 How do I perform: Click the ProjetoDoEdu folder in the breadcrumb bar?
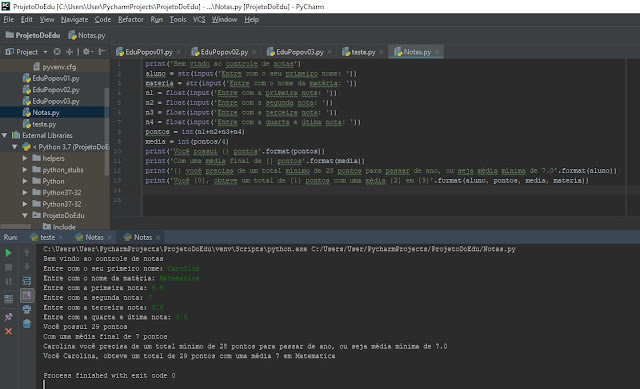coord(33,36)
